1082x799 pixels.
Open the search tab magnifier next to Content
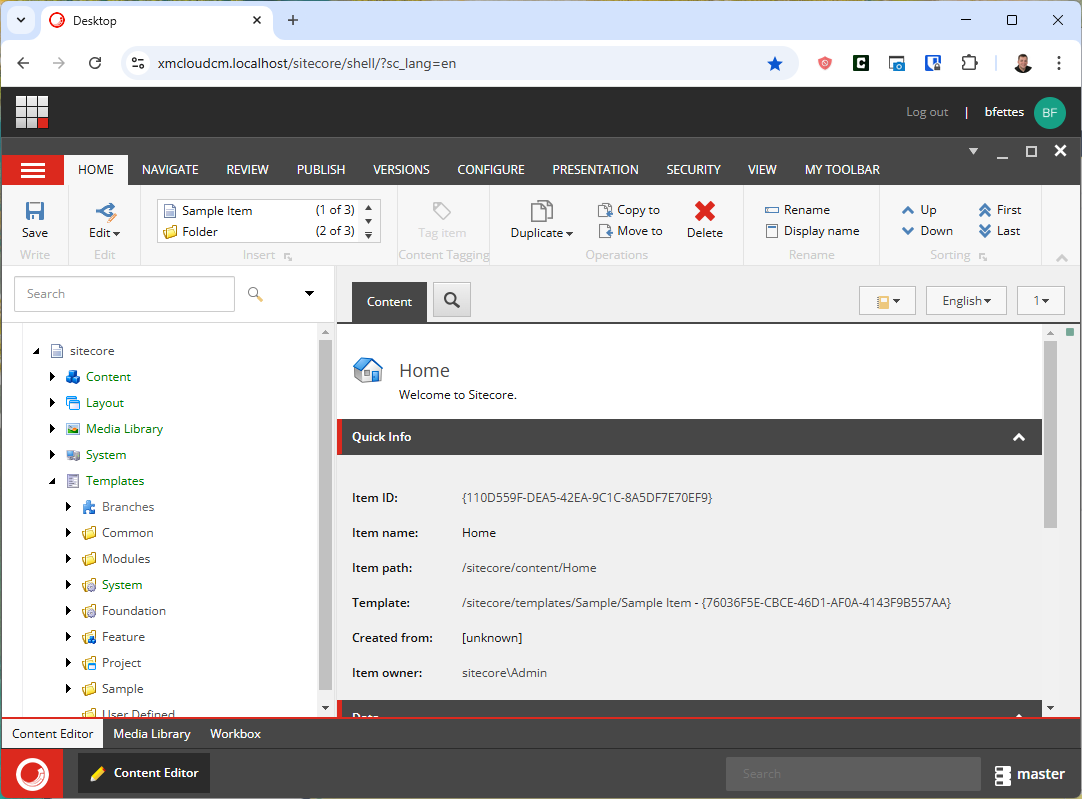[x=452, y=299]
